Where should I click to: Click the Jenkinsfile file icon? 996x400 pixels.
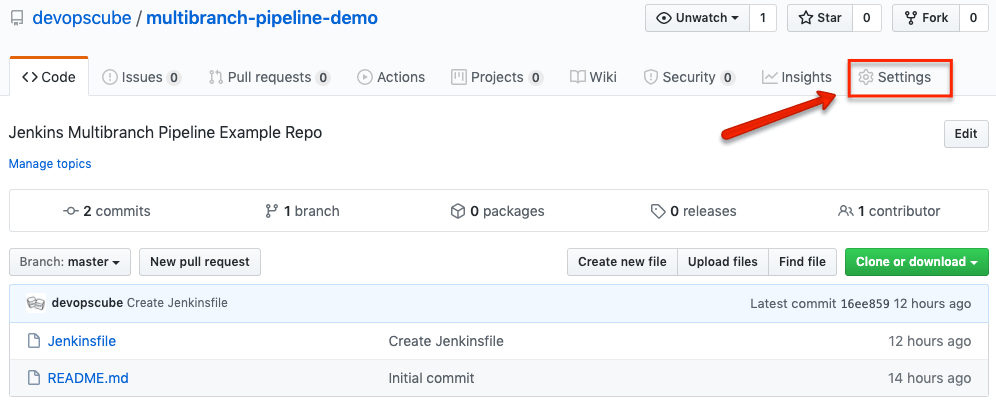(x=31, y=341)
